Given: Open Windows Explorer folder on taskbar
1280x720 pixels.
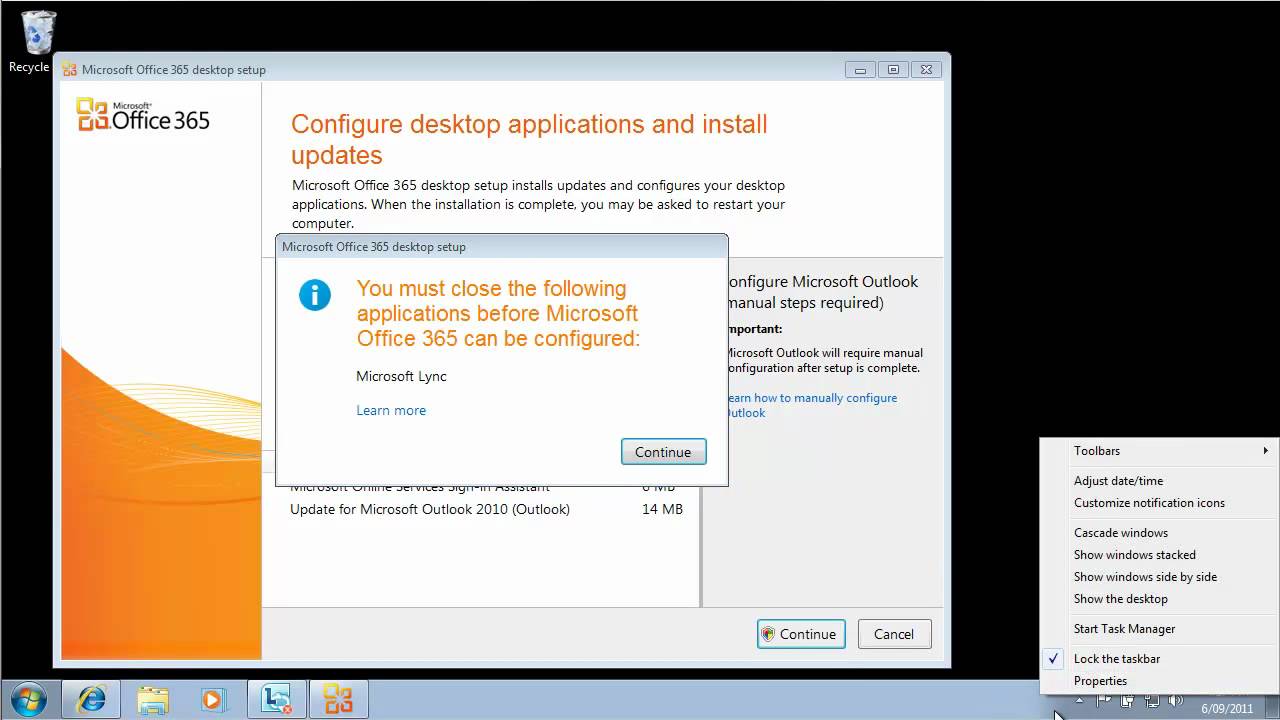Looking at the screenshot, I should [x=153, y=699].
